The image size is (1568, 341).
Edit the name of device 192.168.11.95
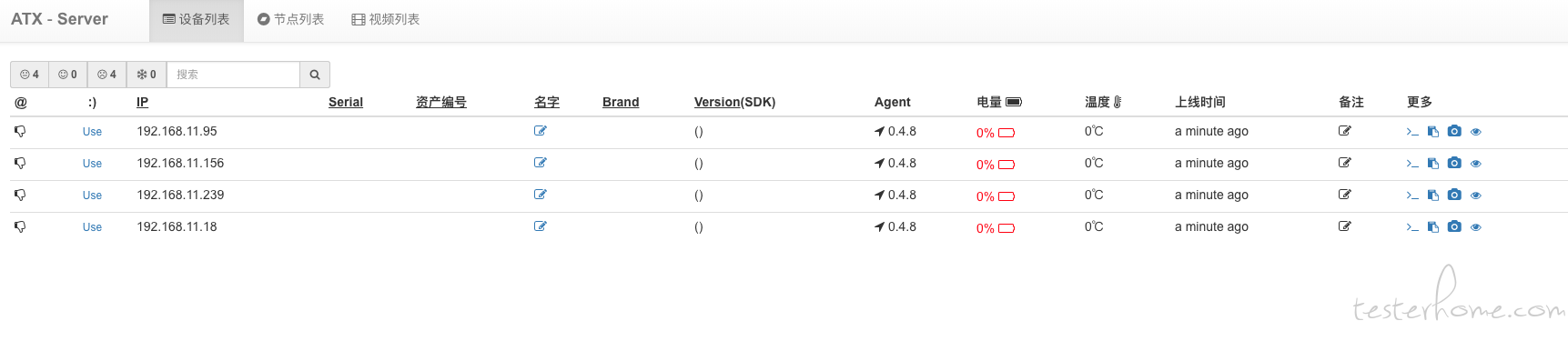tap(541, 131)
